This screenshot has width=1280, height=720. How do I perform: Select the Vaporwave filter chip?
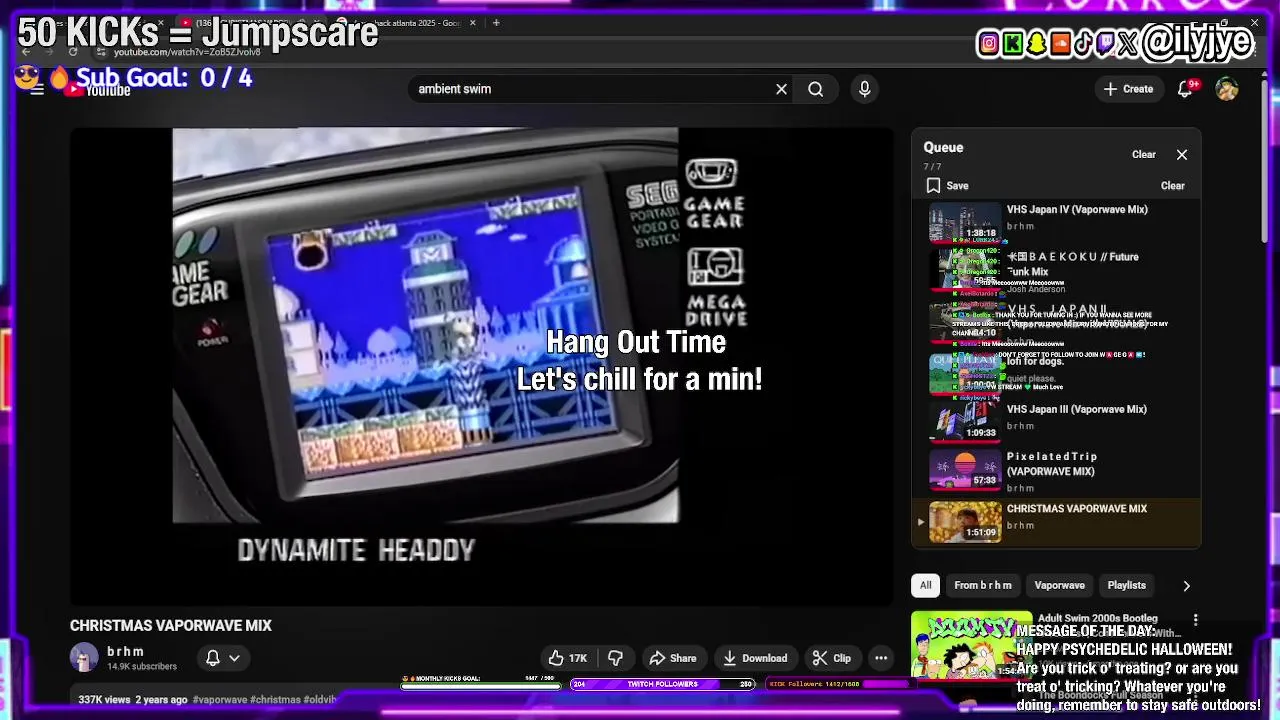point(1059,585)
